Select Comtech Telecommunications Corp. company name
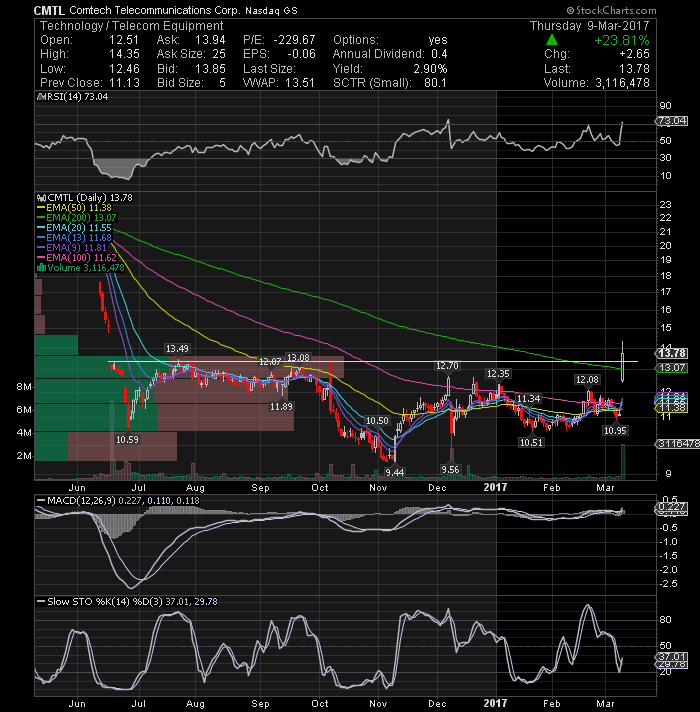 [154, 10]
